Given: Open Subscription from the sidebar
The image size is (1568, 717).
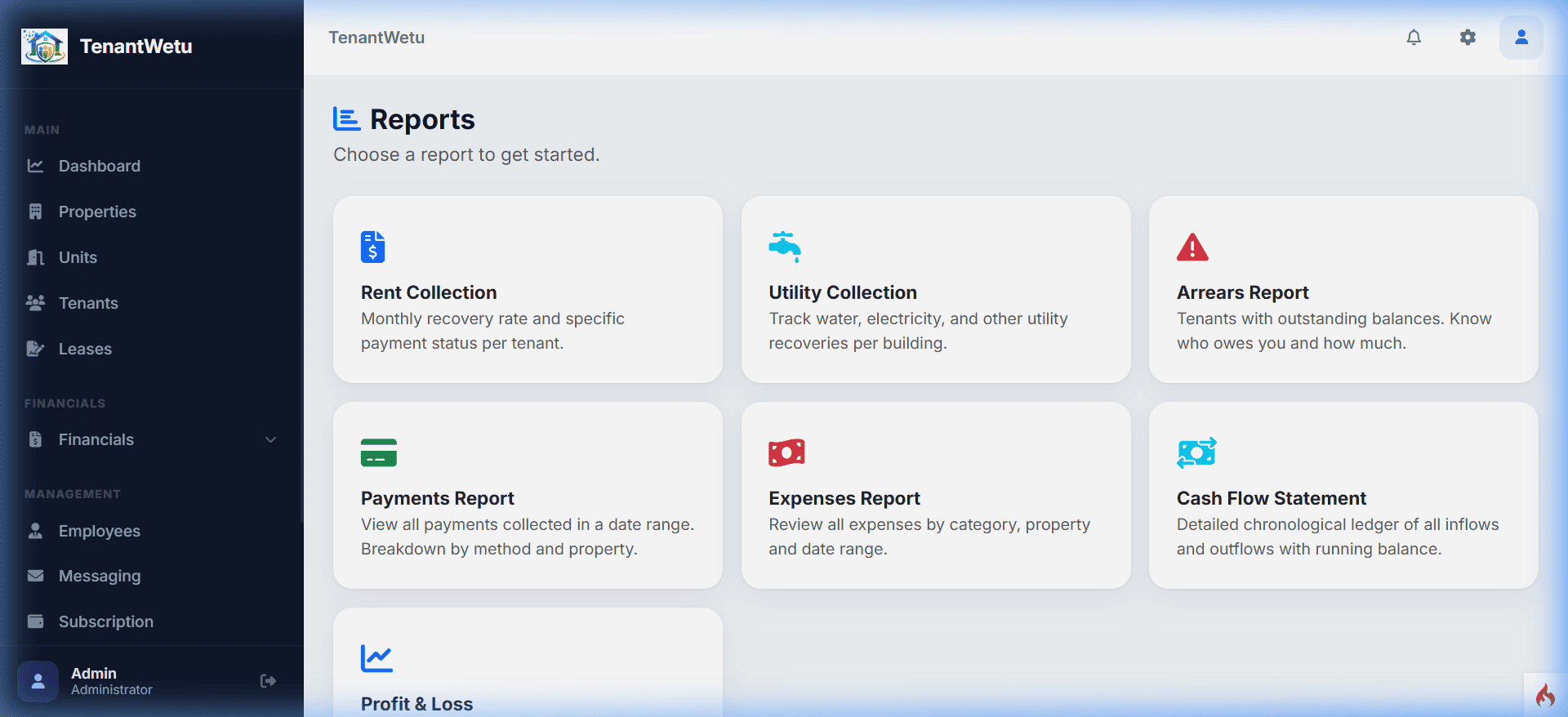Looking at the screenshot, I should click(106, 621).
